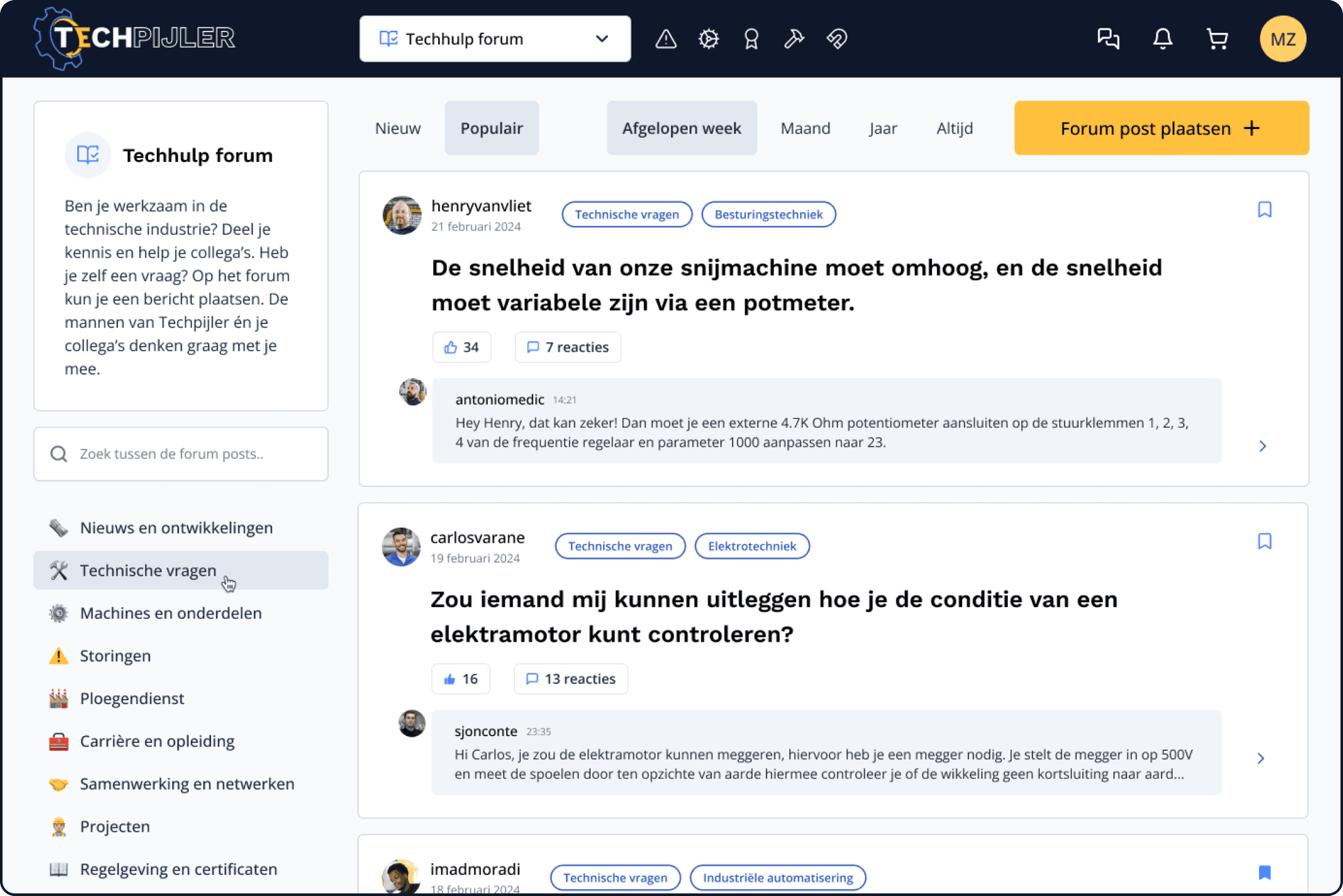
Task: Click the gear icon in the header
Action: [x=708, y=39]
